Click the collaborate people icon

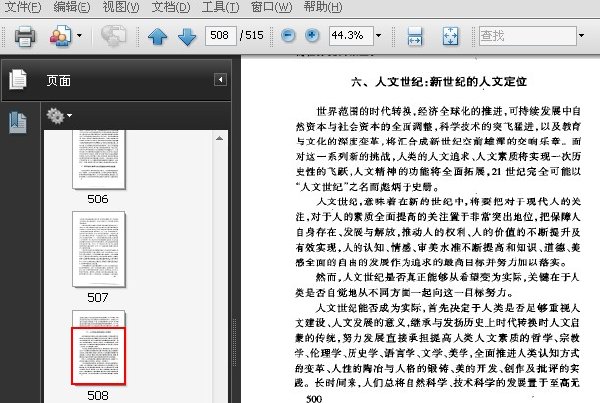click(x=60, y=36)
